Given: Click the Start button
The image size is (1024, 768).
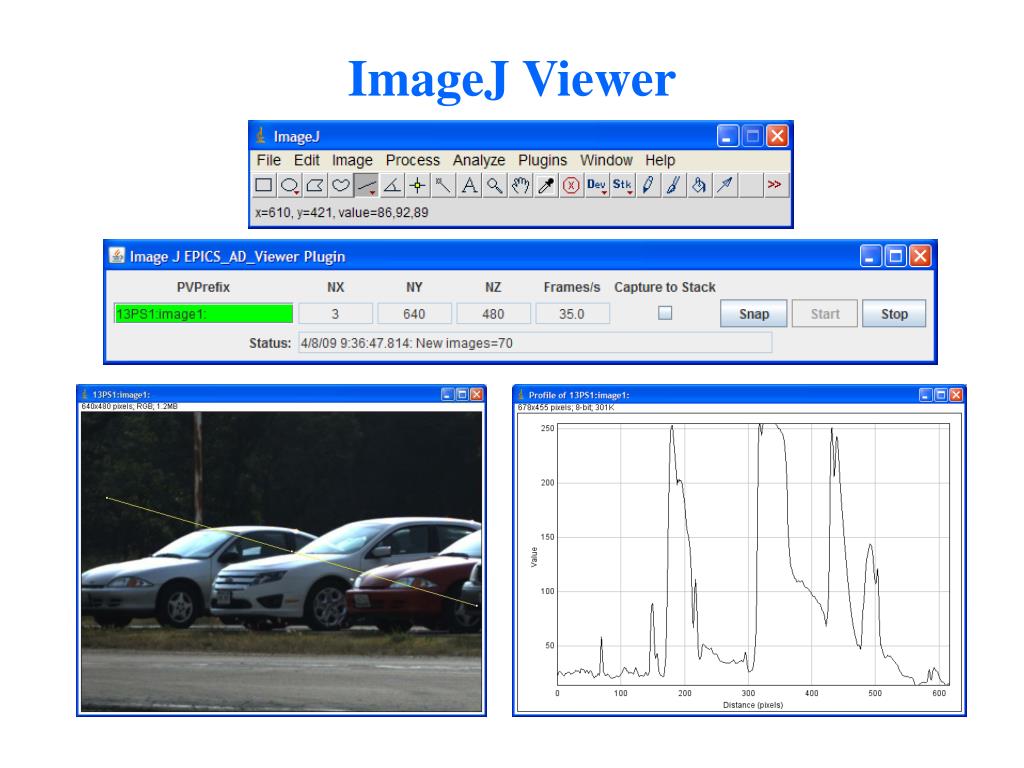Looking at the screenshot, I should (825, 313).
